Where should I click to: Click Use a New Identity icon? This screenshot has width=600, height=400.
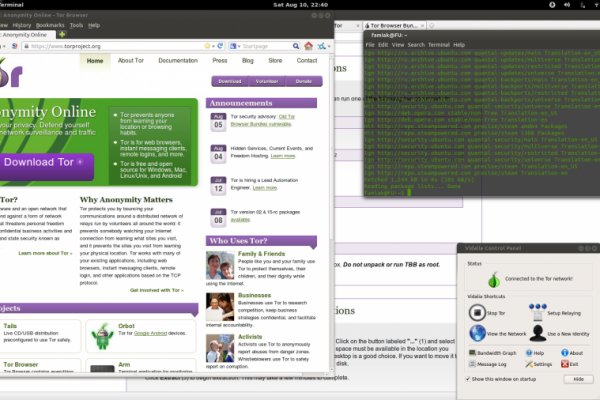point(536,333)
